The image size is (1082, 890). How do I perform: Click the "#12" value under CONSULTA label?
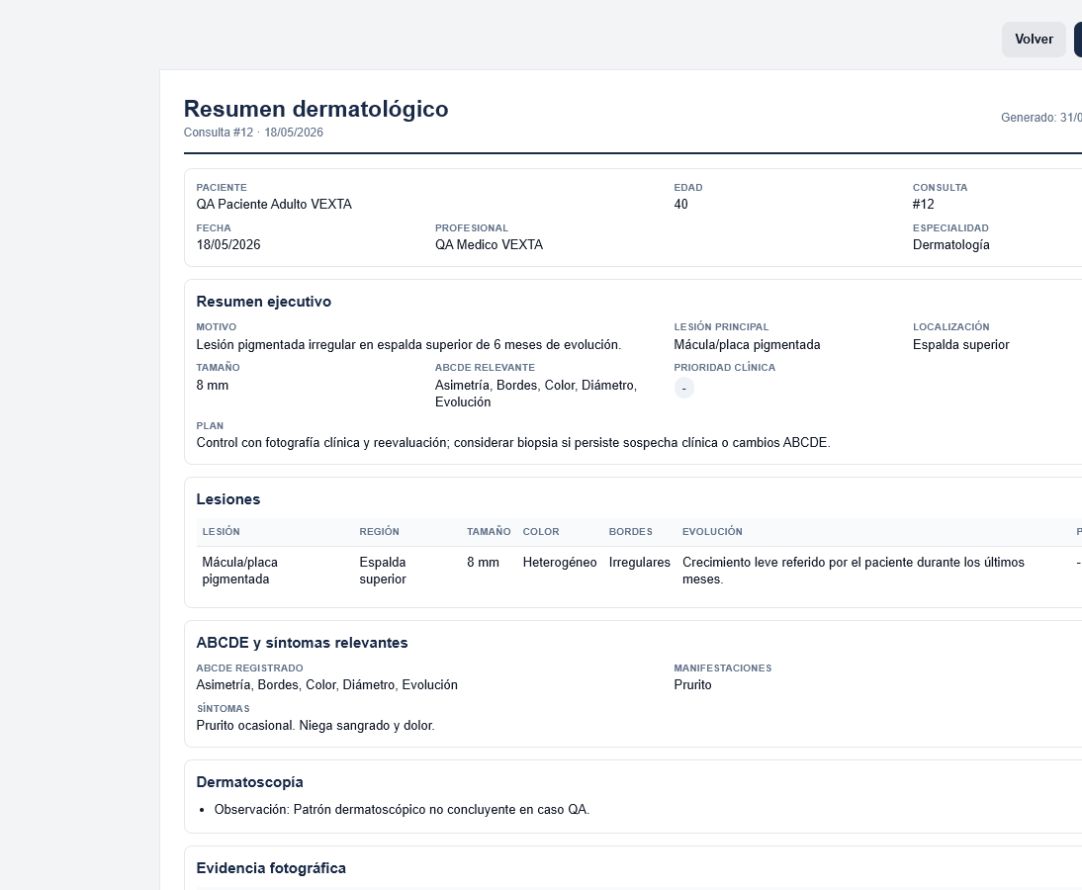[923, 204]
